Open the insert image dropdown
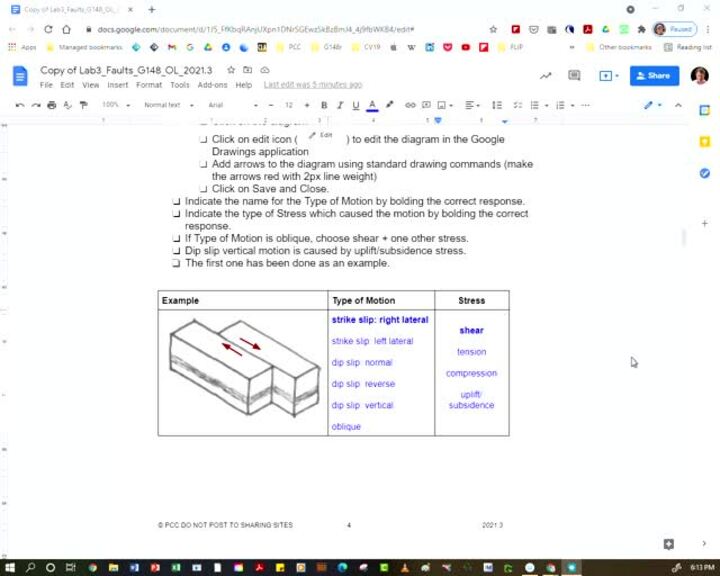The width and height of the screenshot is (720, 576). (x=444, y=105)
